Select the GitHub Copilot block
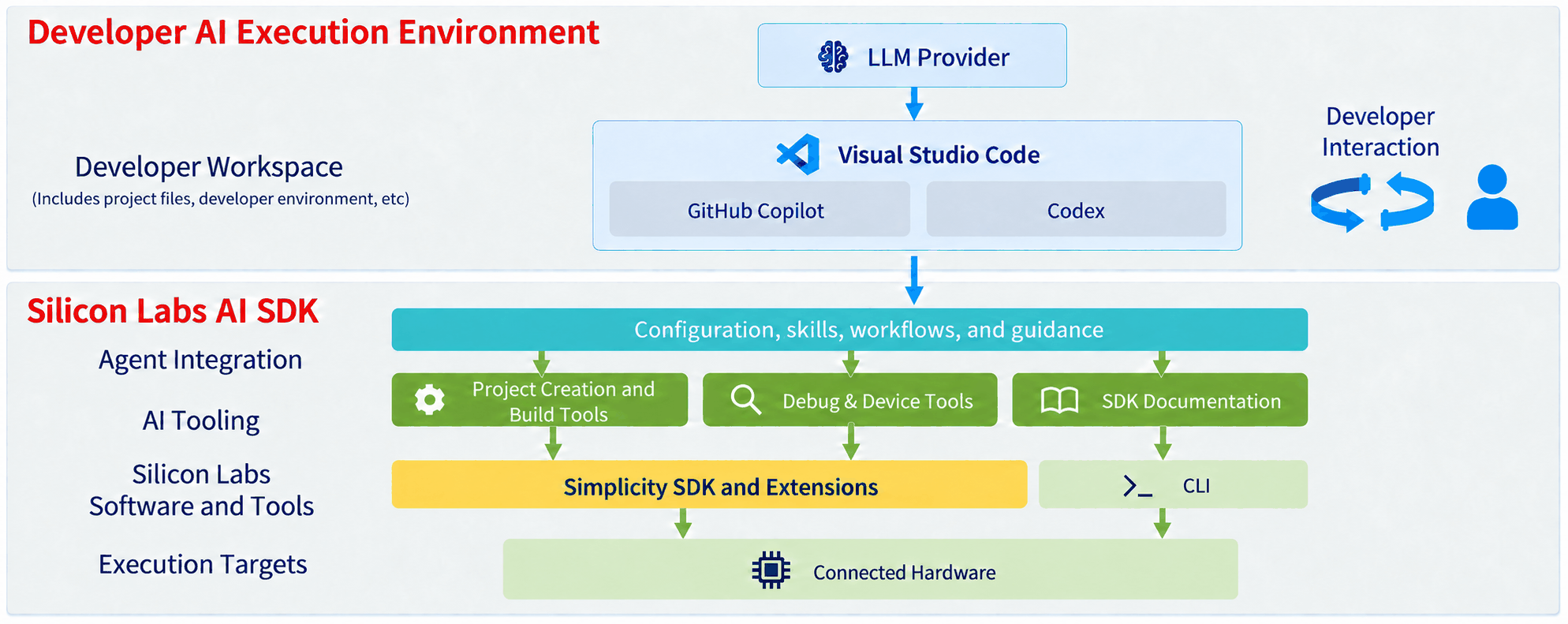This screenshot has height=624, width=1568. [x=760, y=209]
